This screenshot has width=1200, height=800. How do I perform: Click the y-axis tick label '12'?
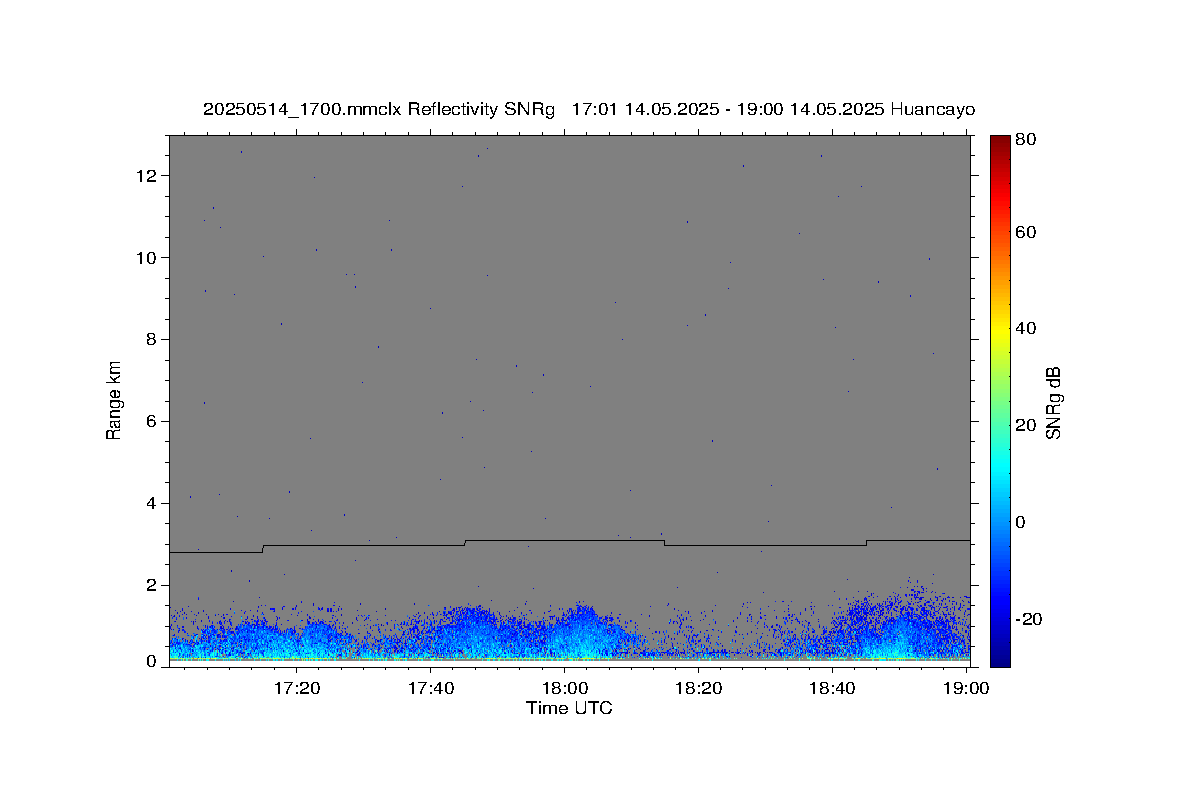click(149, 176)
